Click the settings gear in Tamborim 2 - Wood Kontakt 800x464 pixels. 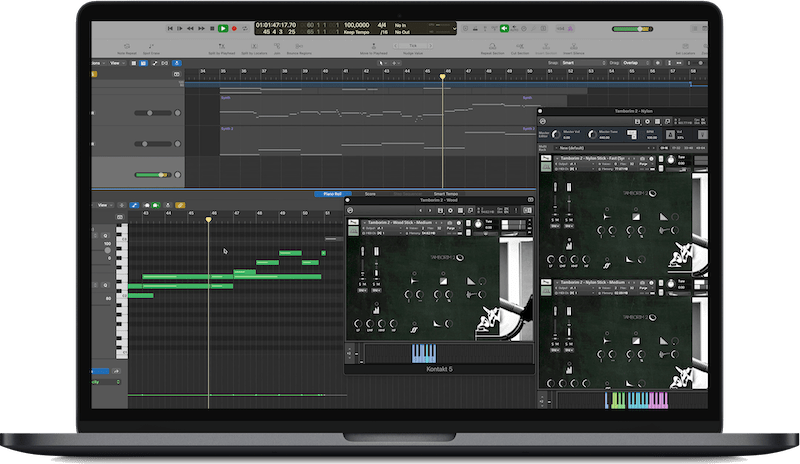451,210
